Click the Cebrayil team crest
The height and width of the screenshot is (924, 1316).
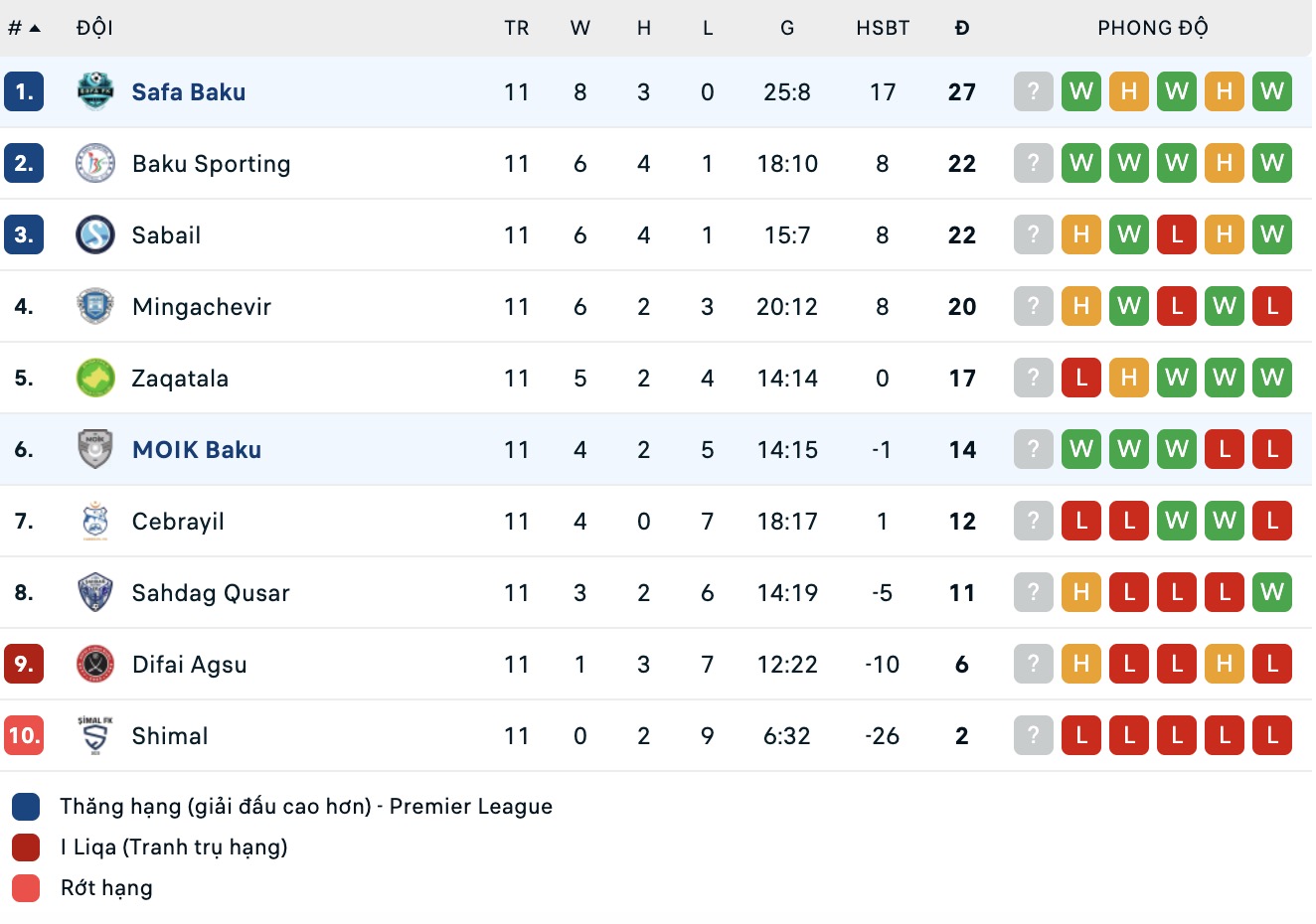(94, 521)
